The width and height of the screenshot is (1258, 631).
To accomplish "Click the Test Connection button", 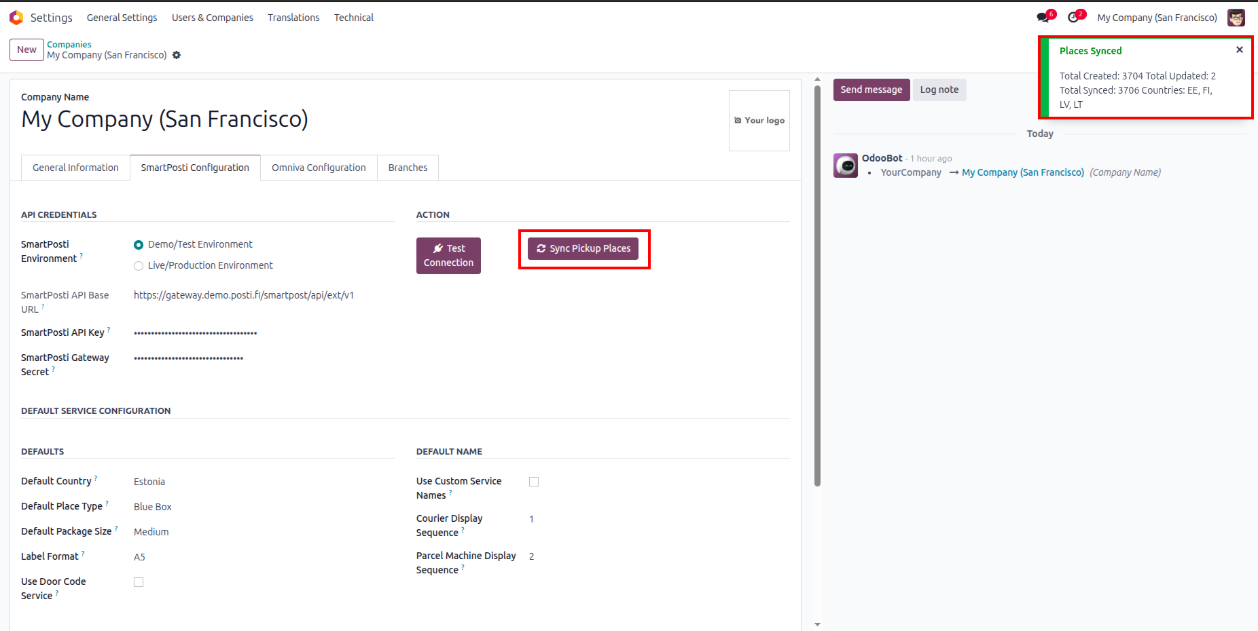I will coord(448,255).
